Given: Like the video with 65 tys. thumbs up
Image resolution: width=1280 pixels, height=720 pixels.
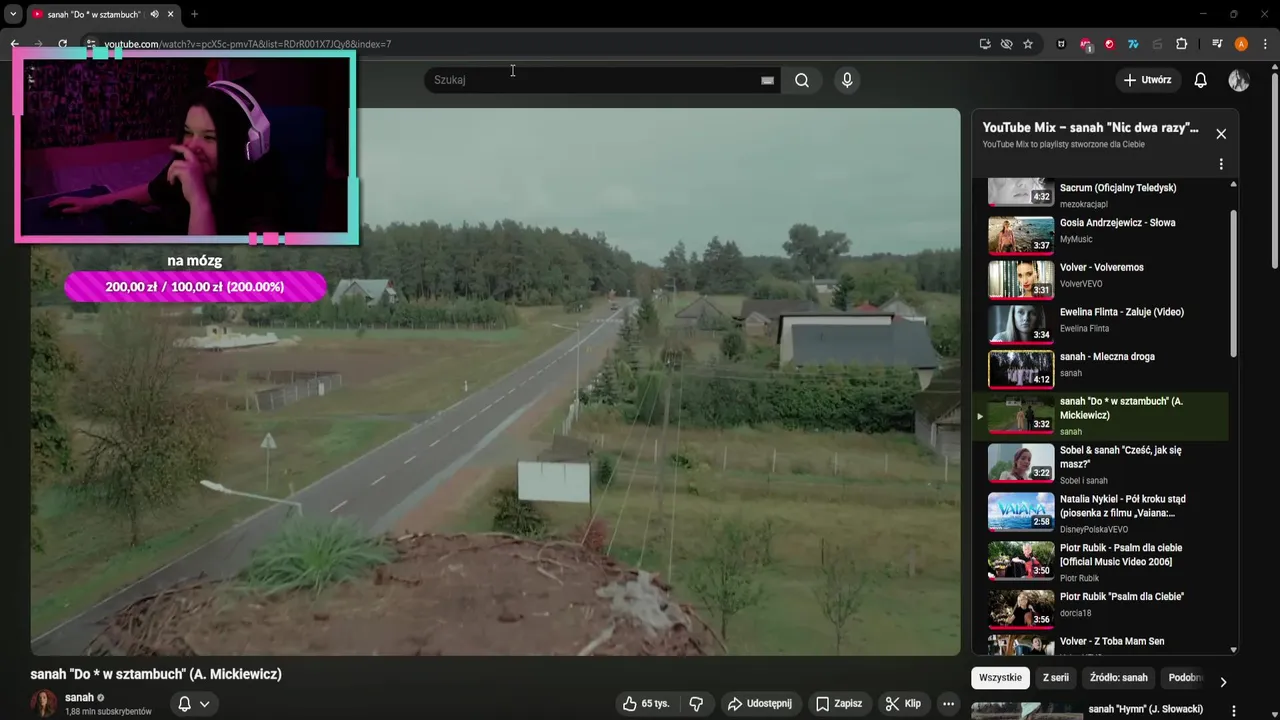Looking at the screenshot, I should (646, 704).
